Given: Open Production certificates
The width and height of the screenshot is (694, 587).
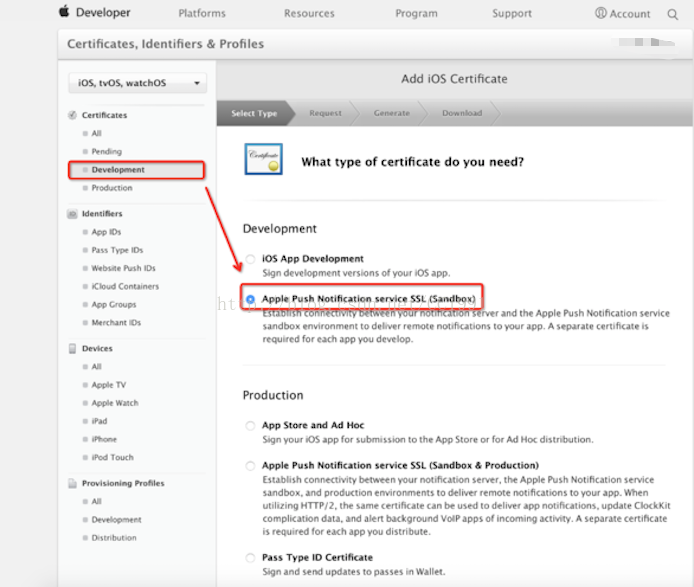Looking at the screenshot, I should 112,188.
